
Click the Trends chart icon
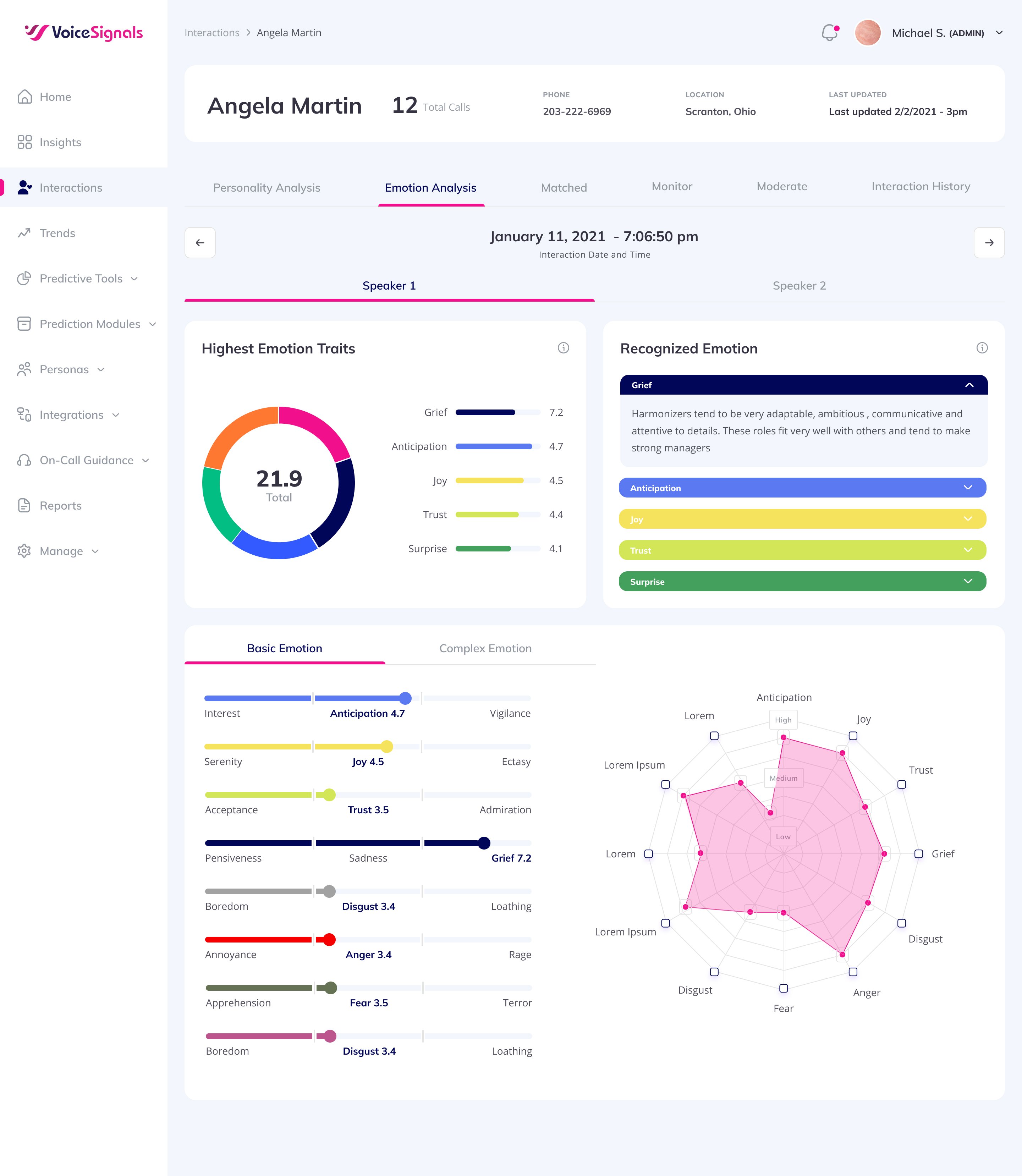coord(24,233)
